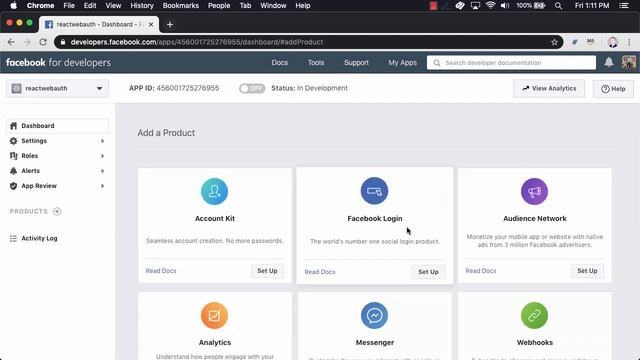
Task: Click the Dashboard home icon in sidebar
Action: click(13, 126)
